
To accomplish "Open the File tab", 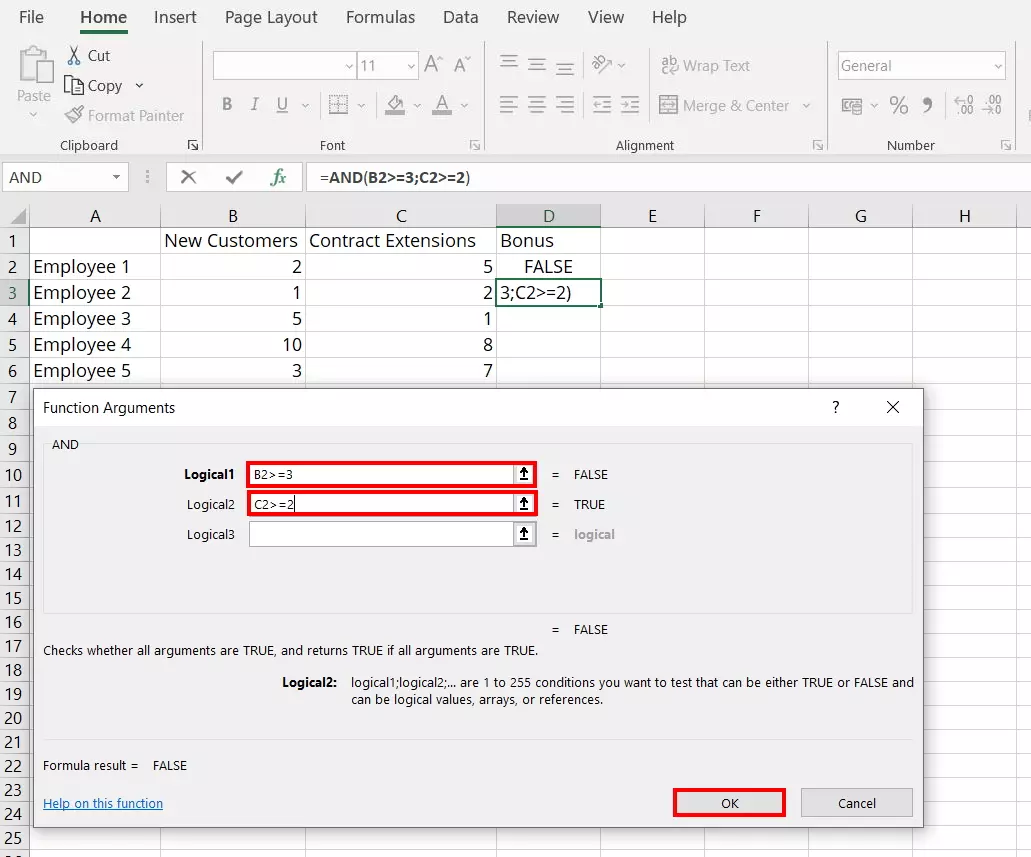I will [32, 17].
